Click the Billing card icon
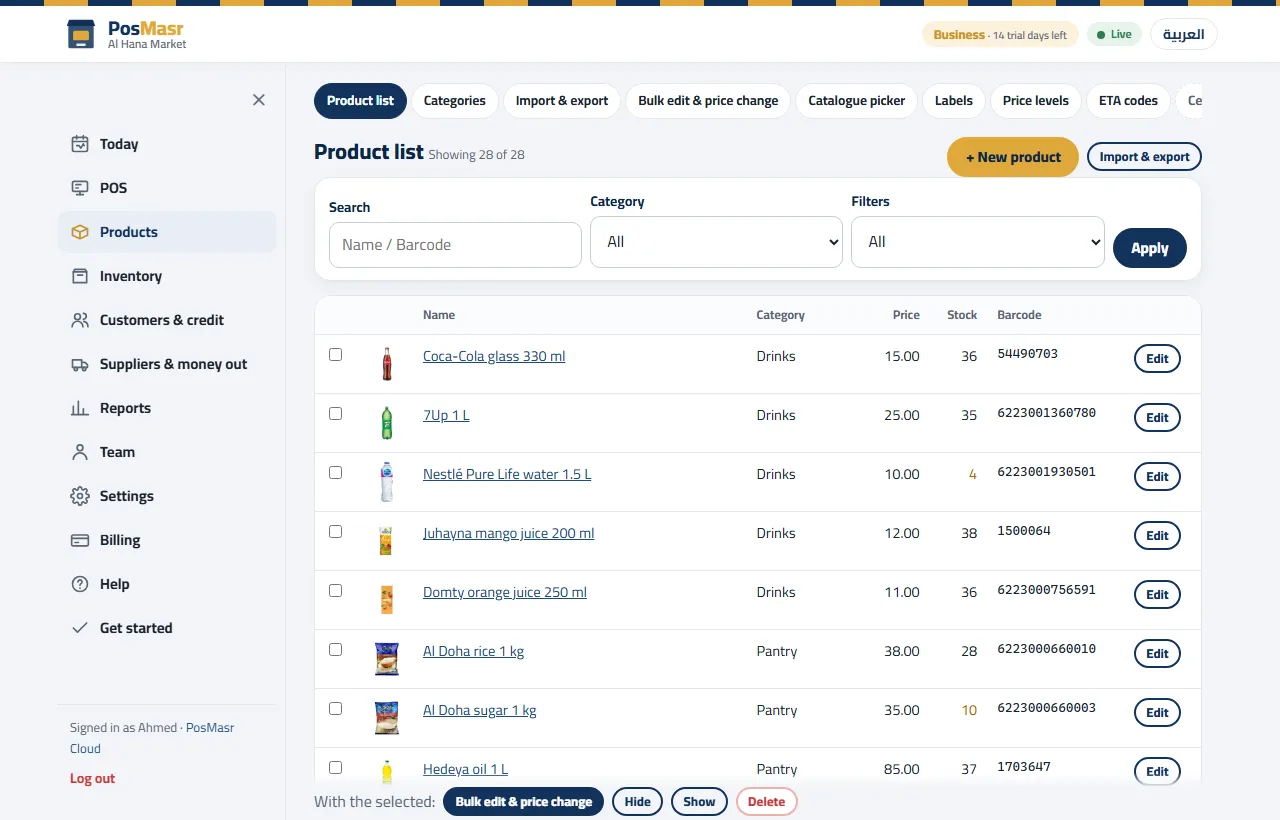The image size is (1280, 820). 80,540
